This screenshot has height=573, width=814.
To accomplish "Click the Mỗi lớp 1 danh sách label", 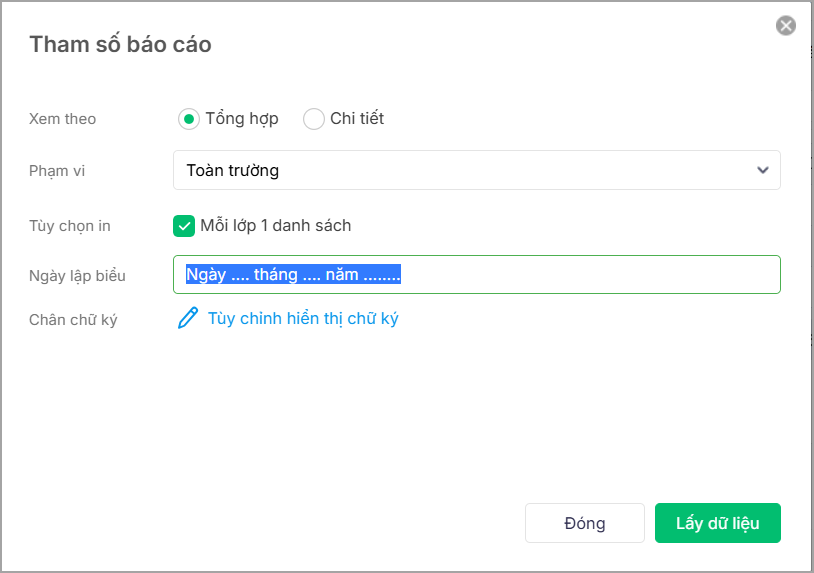I will pyautogui.click(x=276, y=226).
